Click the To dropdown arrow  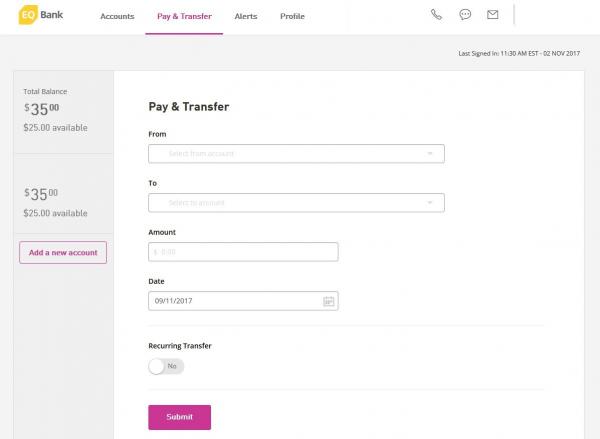click(430, 203)
